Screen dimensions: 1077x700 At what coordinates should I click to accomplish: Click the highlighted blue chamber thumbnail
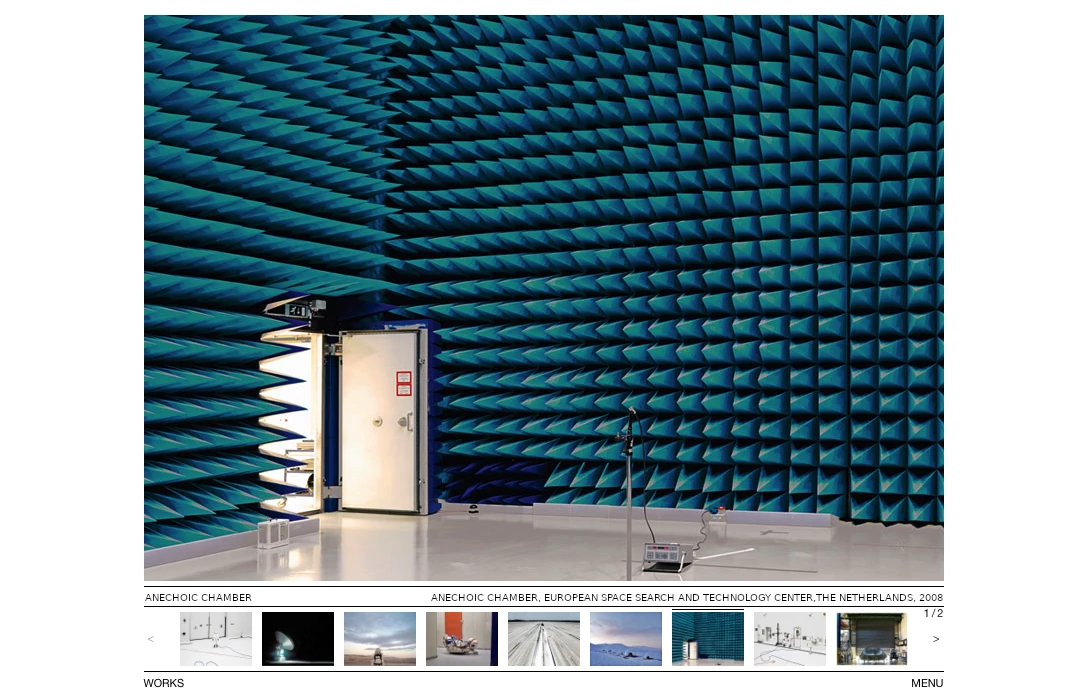(x=707, y=638)
